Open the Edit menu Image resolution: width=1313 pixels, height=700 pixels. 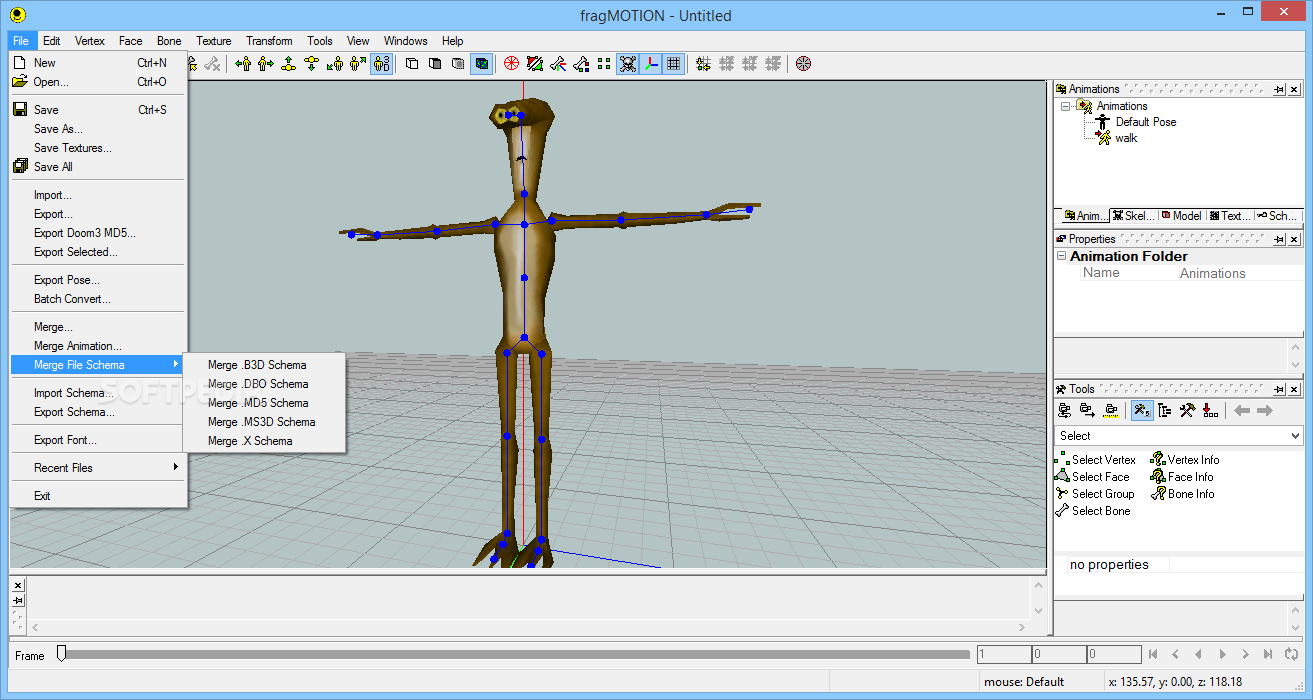[52, 41]
